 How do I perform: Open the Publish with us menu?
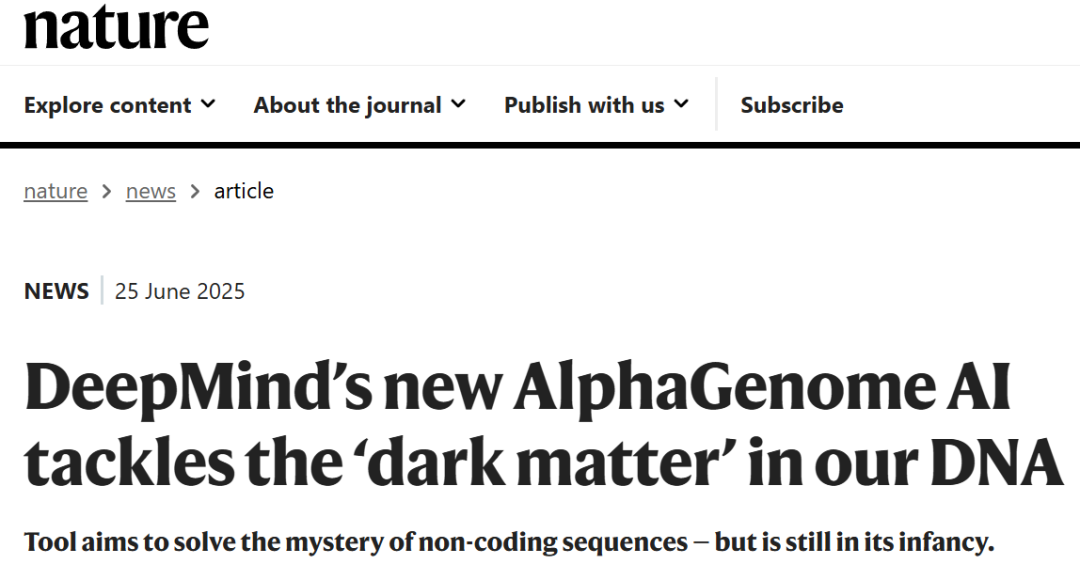point(596,105)
